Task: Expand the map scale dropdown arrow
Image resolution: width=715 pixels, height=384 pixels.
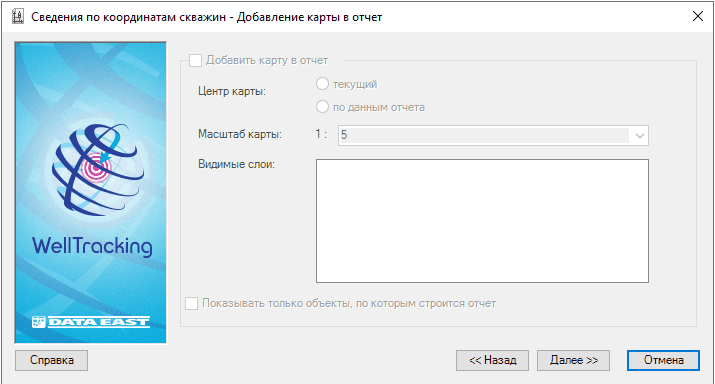Action: (x=639, y=135)
